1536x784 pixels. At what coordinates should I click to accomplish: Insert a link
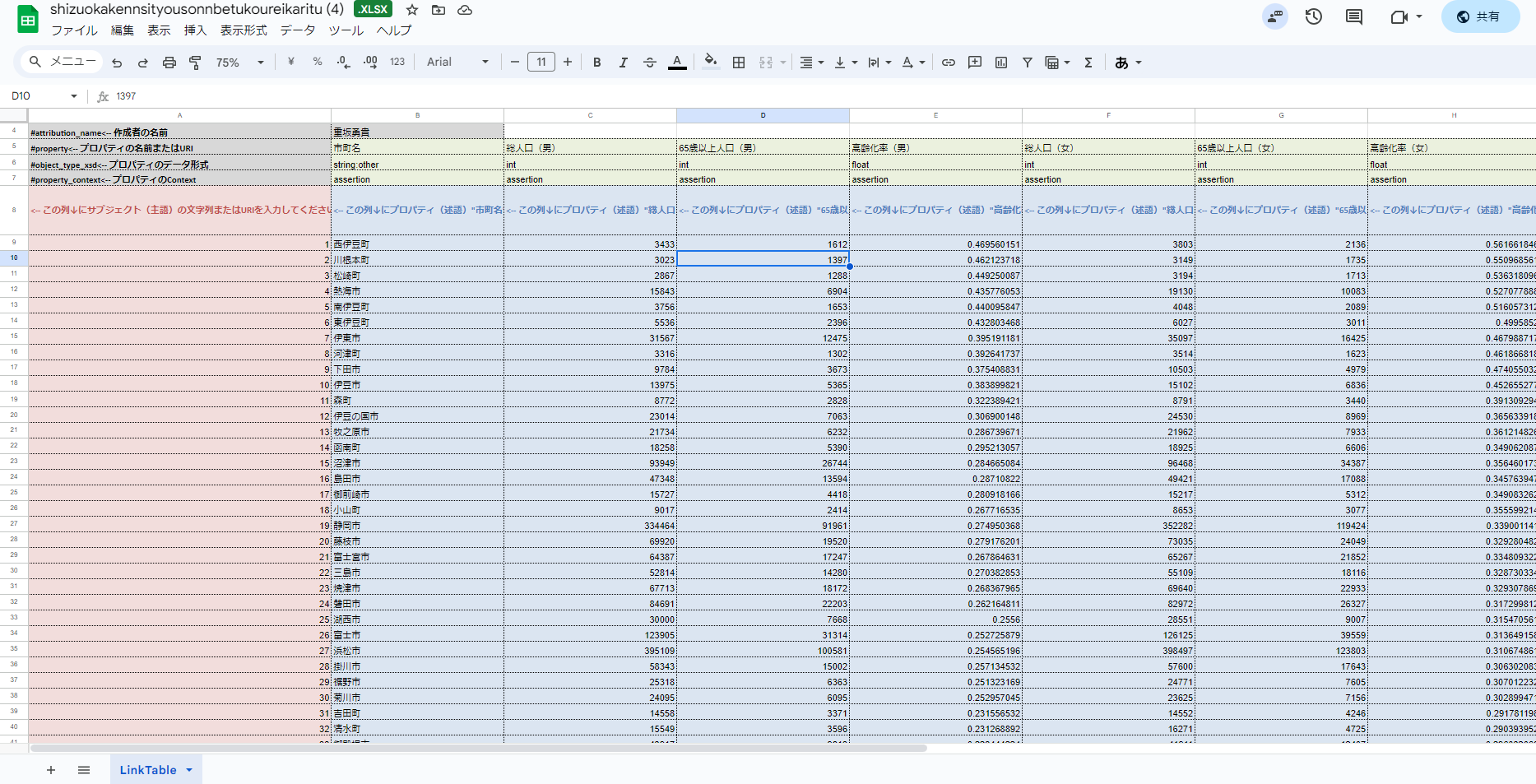tap(949, 63)
